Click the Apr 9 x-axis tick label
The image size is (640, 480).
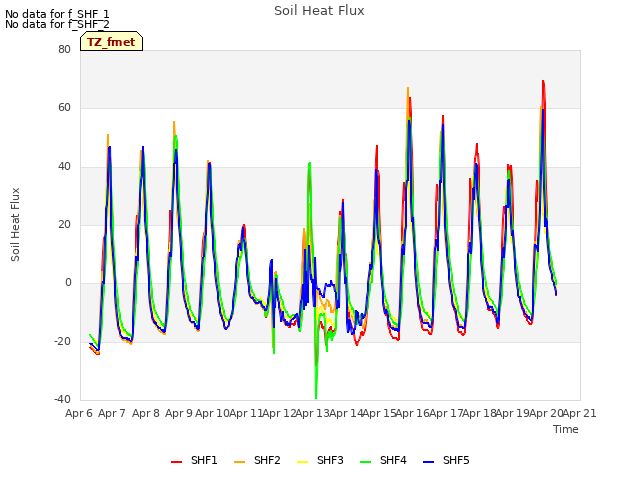179,413
